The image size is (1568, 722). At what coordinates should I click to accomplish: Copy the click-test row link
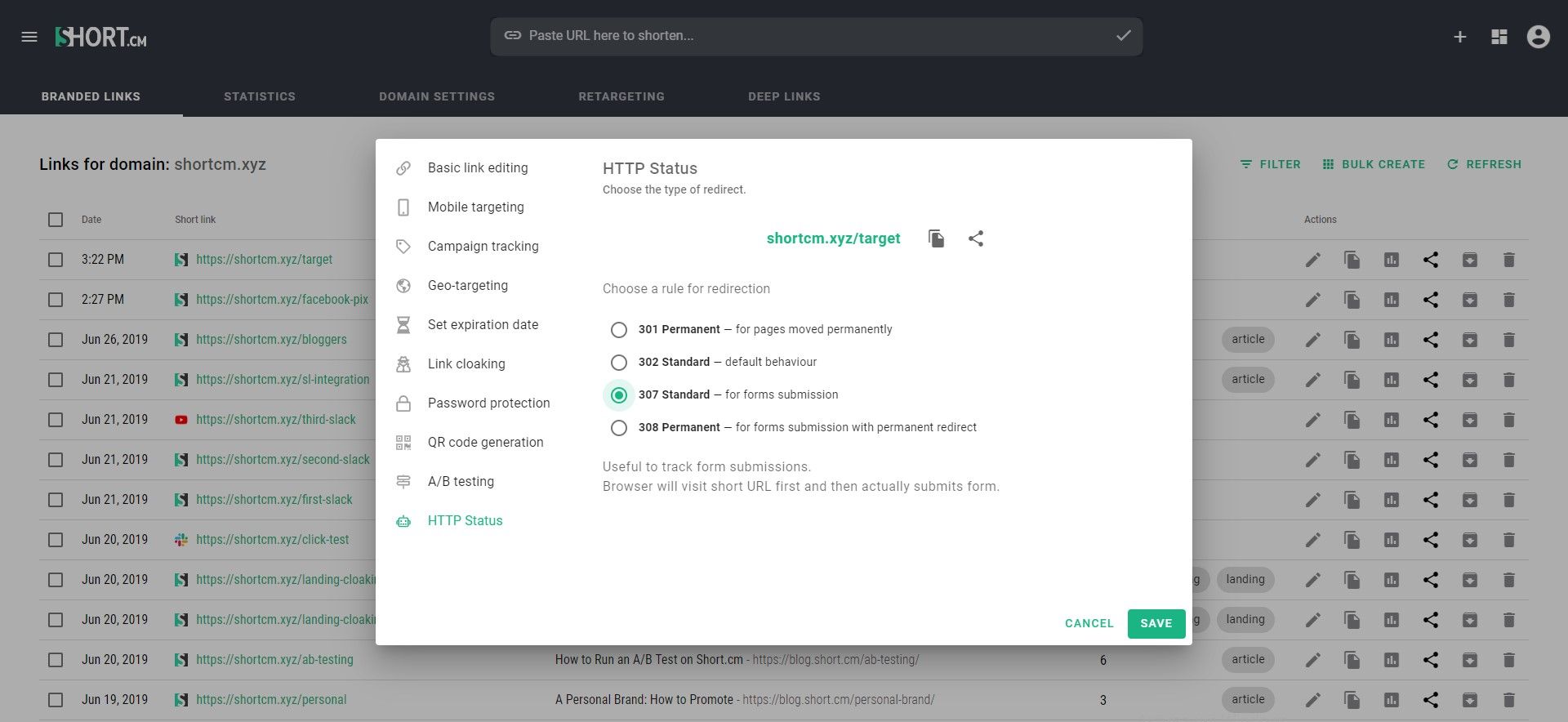(1352, 540)
